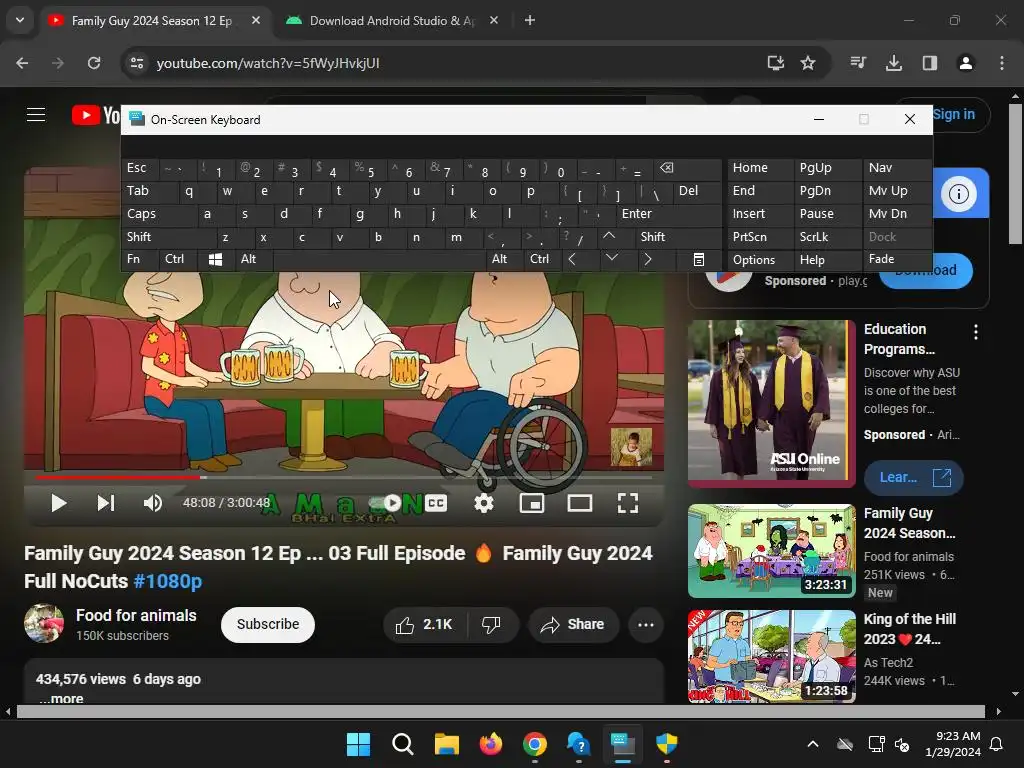Install app icon in address bar

775,63
